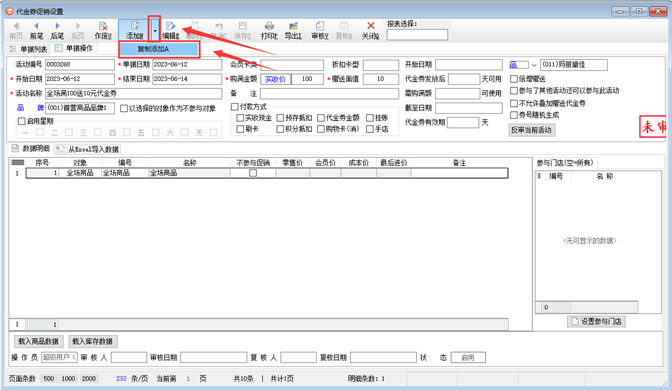The width and height of the screenshot is (672, 390).
Task: Check the 实收现金 payment option
Action: click(240, 117)
